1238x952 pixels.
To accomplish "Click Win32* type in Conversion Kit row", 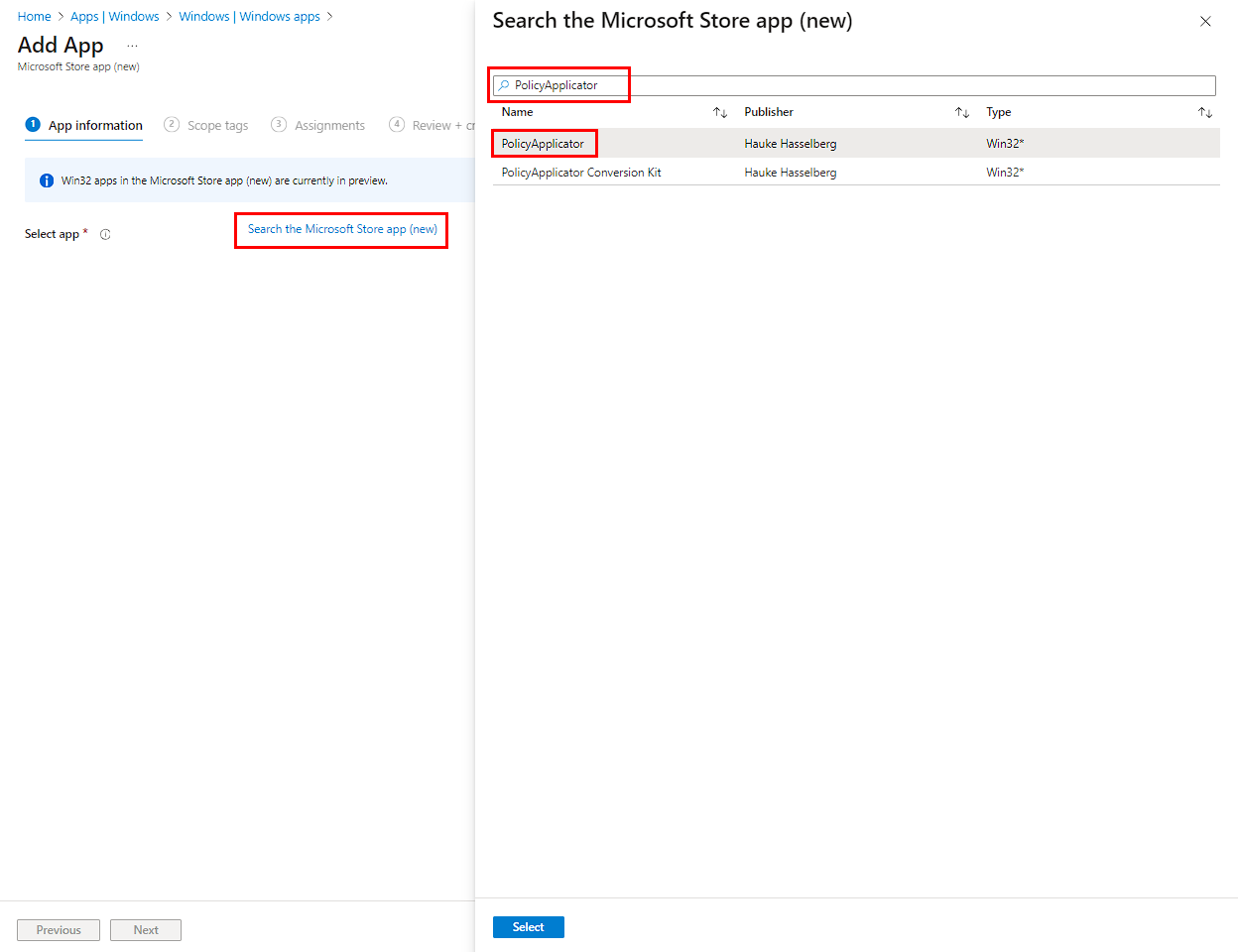I will 1005,173.
